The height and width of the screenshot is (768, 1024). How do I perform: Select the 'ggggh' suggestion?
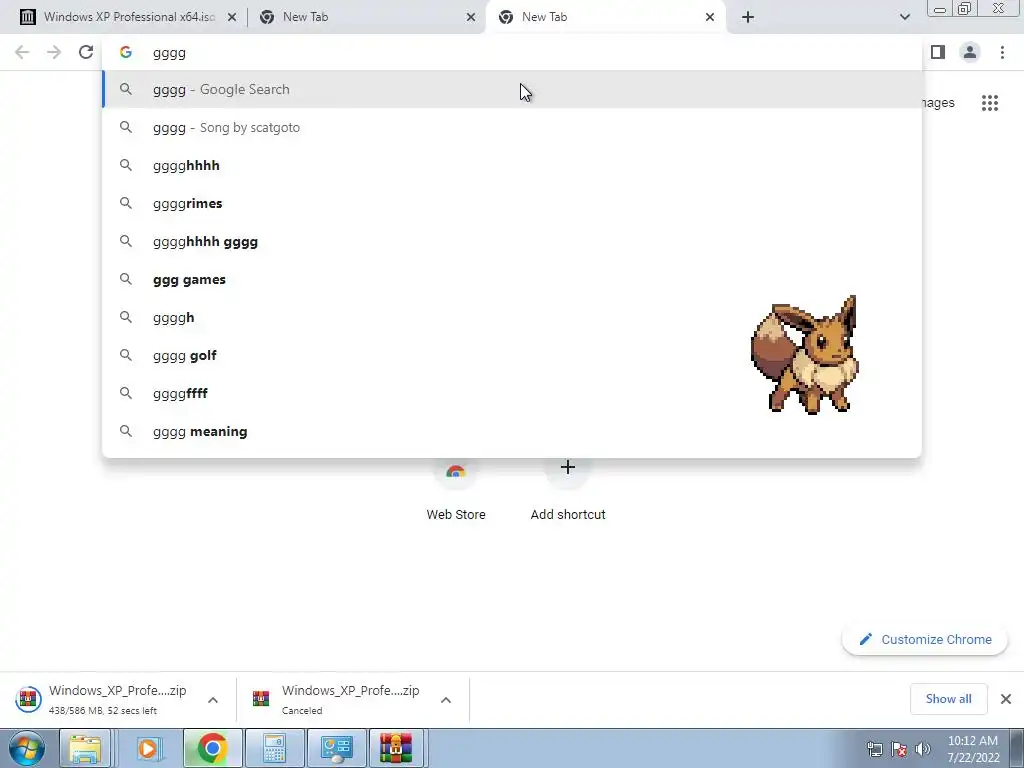click(x=512, y=317)
